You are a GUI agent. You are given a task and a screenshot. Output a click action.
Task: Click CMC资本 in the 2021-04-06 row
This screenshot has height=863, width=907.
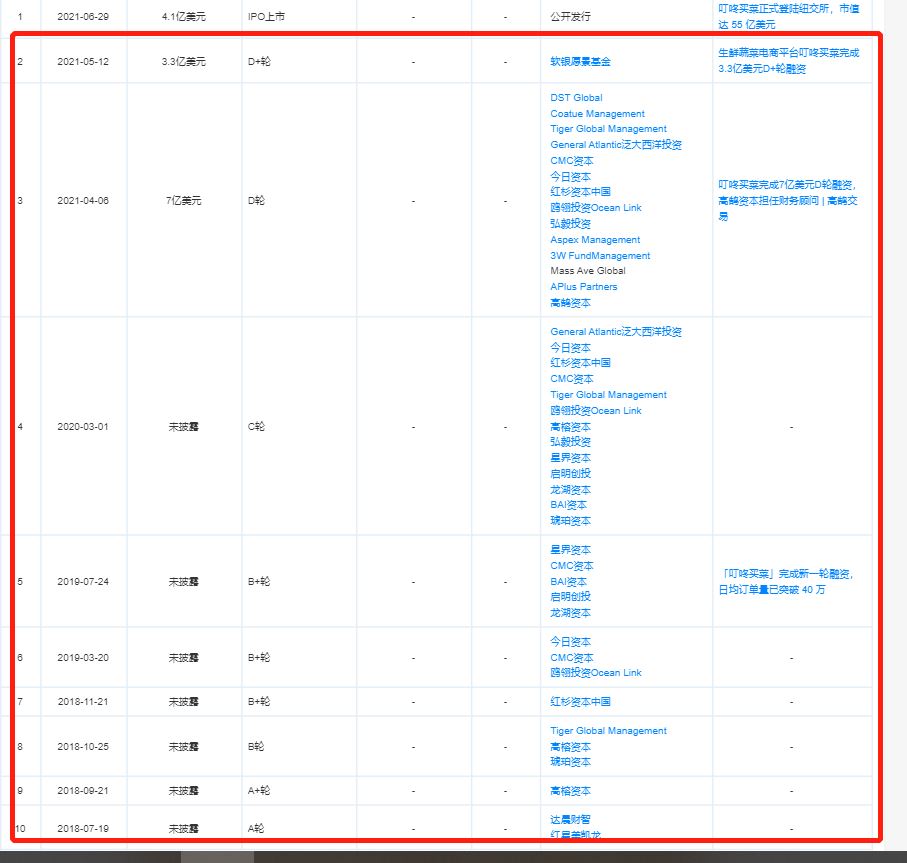pyautogui.click(x=572, y=161)
